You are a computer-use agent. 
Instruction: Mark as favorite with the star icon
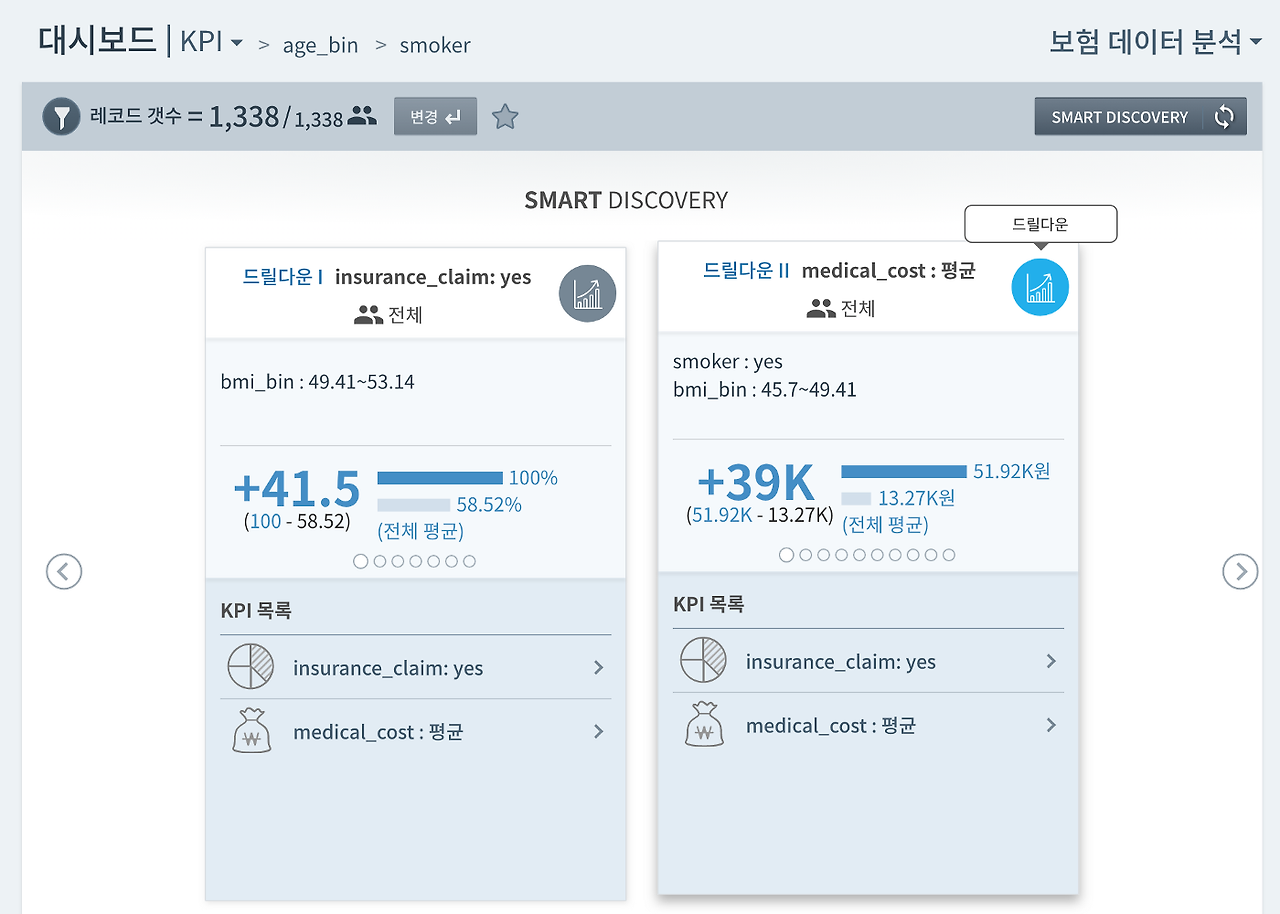(x=505, y=117)
